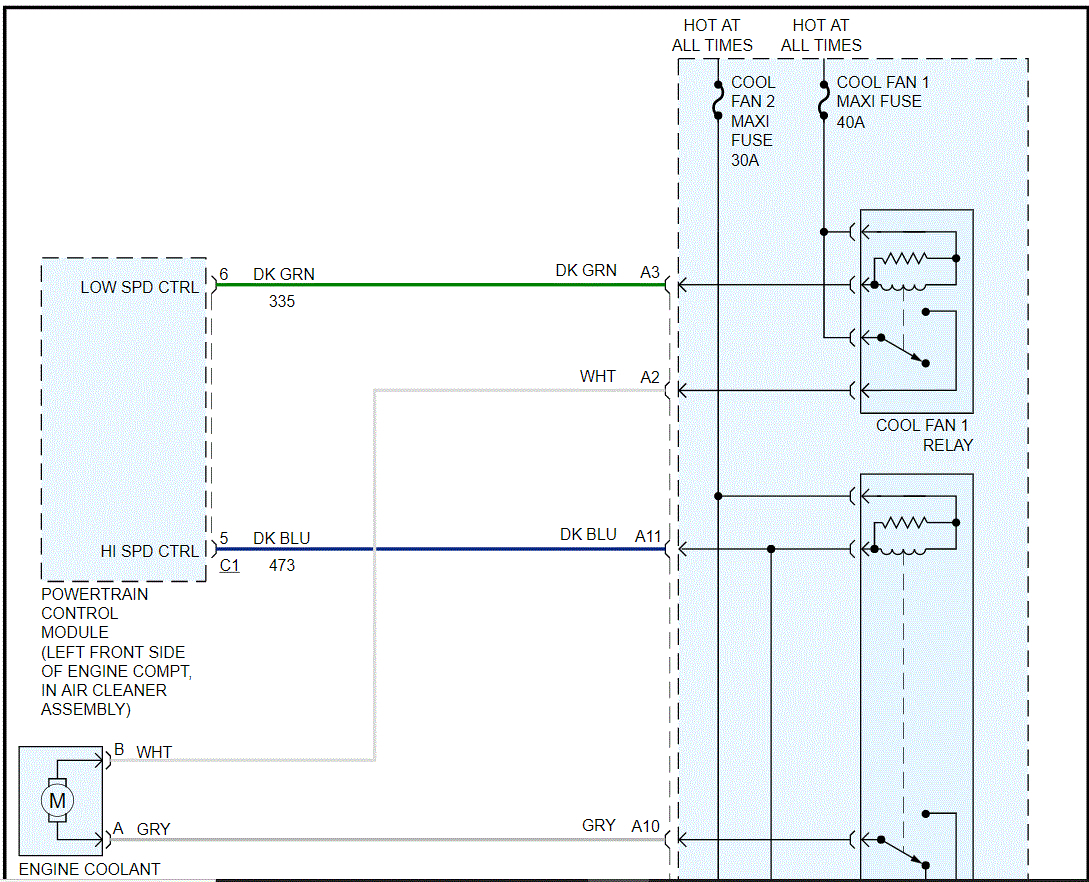Click the HI SPD CTRL label
Image resolution: width=1089 pixels, height=882 pixels.
150,551
